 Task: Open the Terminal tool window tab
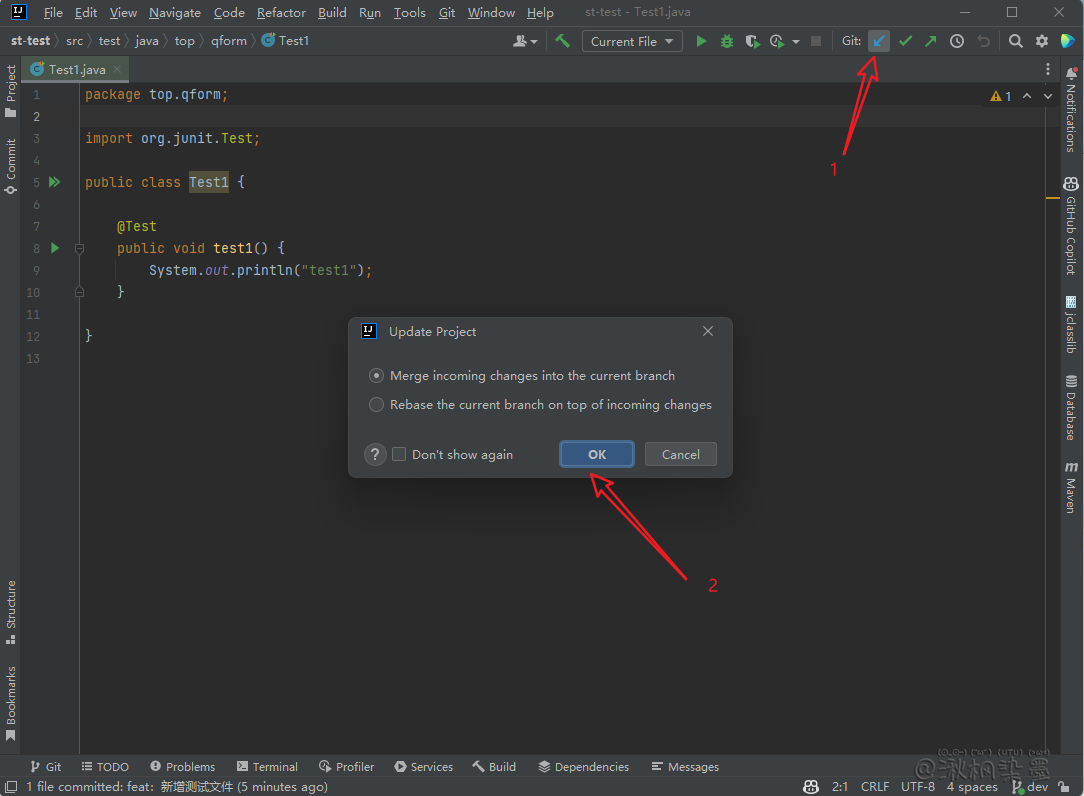[267, 767]
